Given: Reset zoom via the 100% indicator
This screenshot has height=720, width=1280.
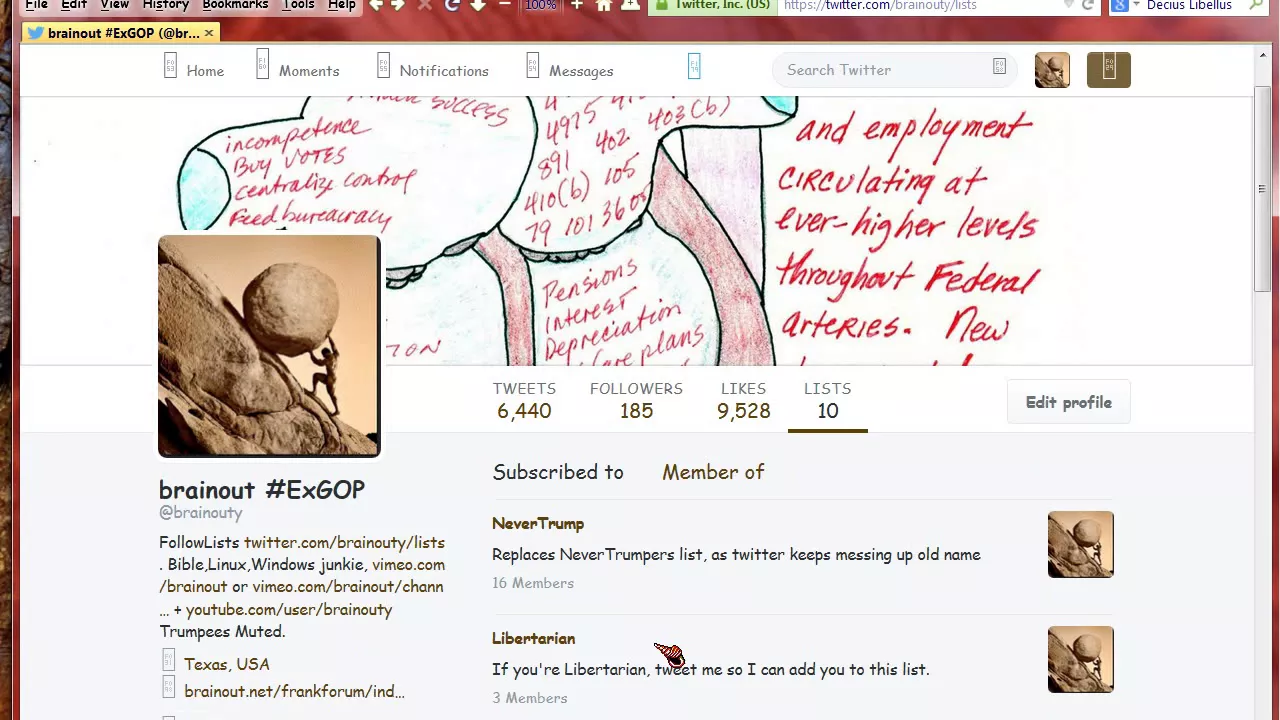Looking at the screenshot, I should click(x=541, y=5).
